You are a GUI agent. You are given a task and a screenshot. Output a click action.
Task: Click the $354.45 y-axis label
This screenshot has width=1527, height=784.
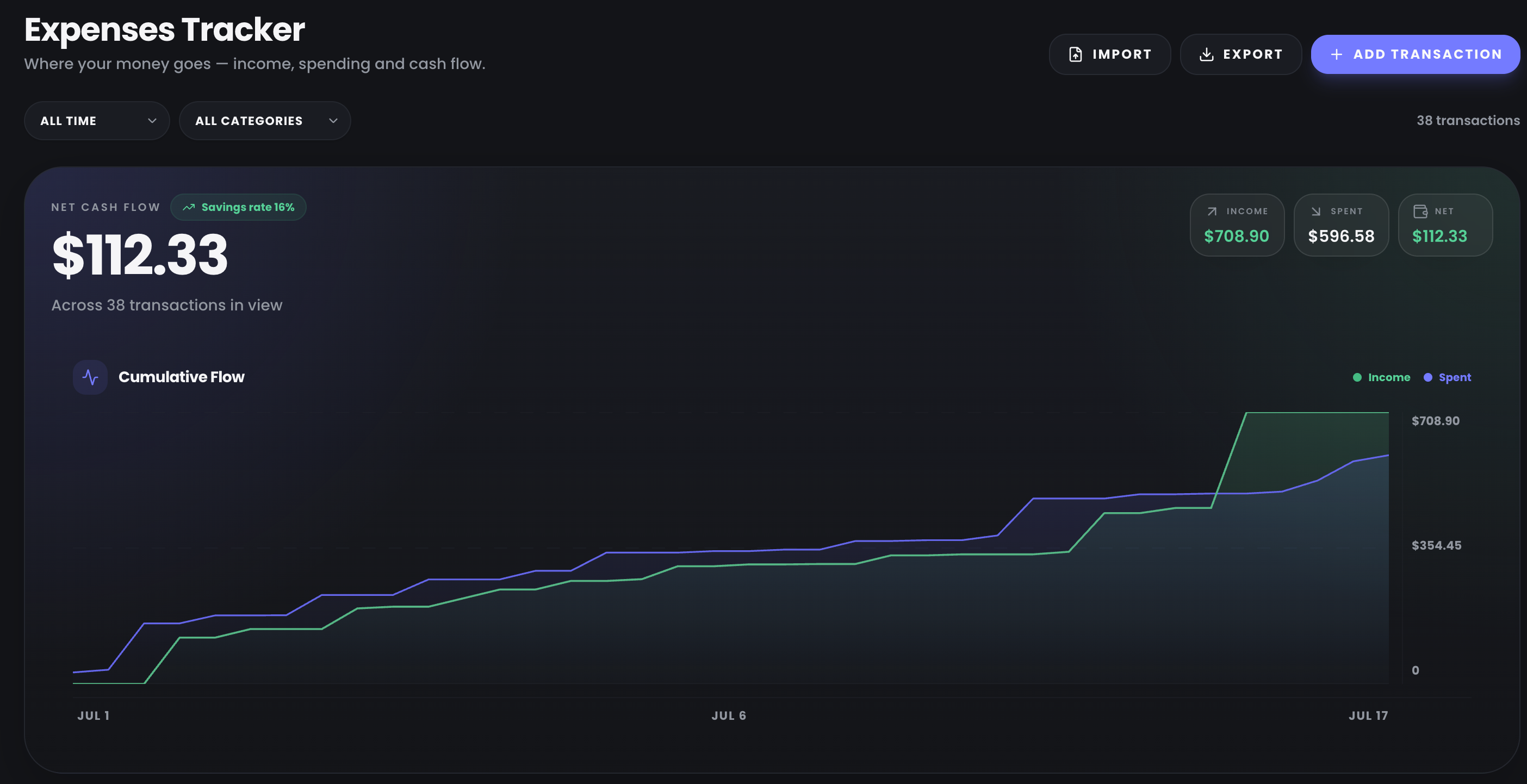(x=1436, y=545)
